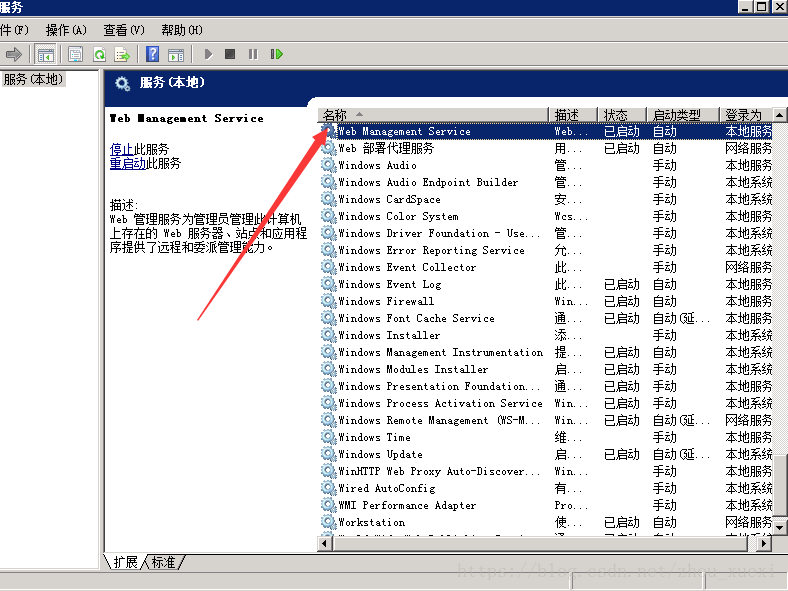Viewport: 788px width, 591px height.
Task: Select Windows Management Instrumentation row
Action: pos(547,352)
